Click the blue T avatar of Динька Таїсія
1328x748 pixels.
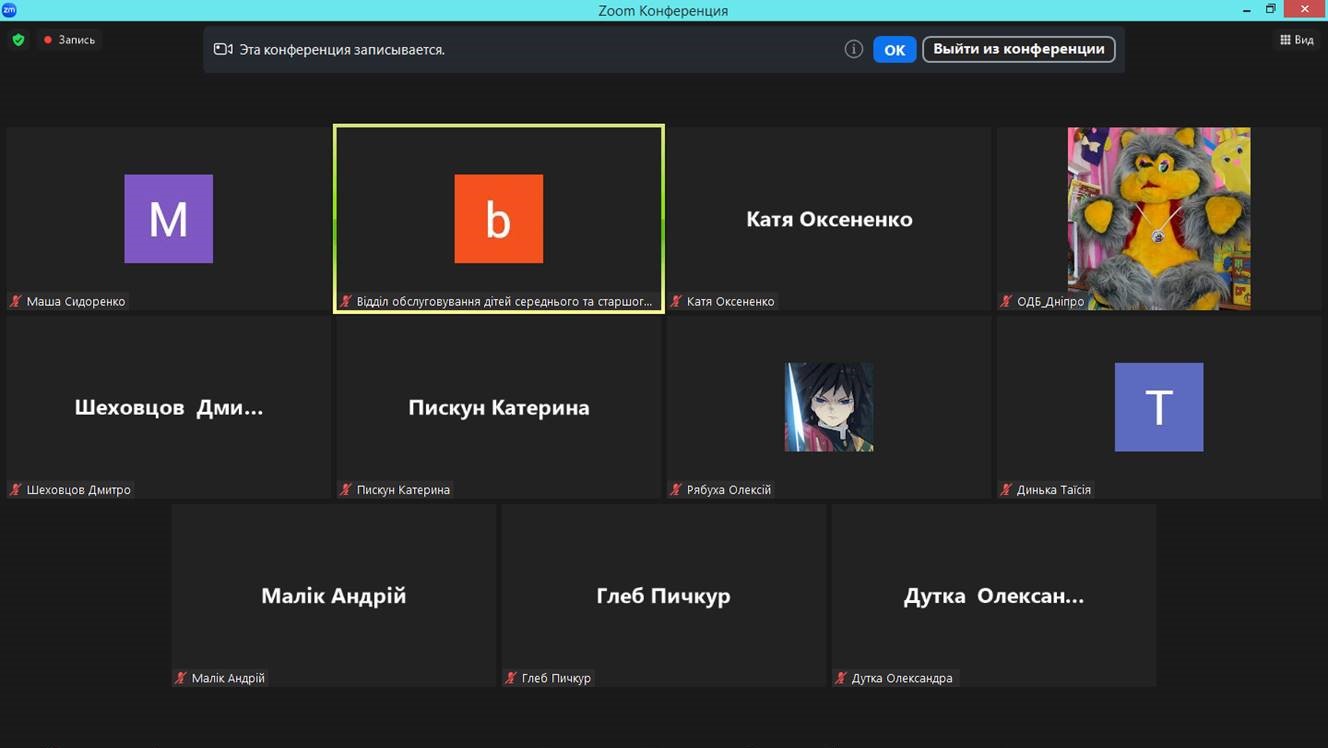point(1159,407)
